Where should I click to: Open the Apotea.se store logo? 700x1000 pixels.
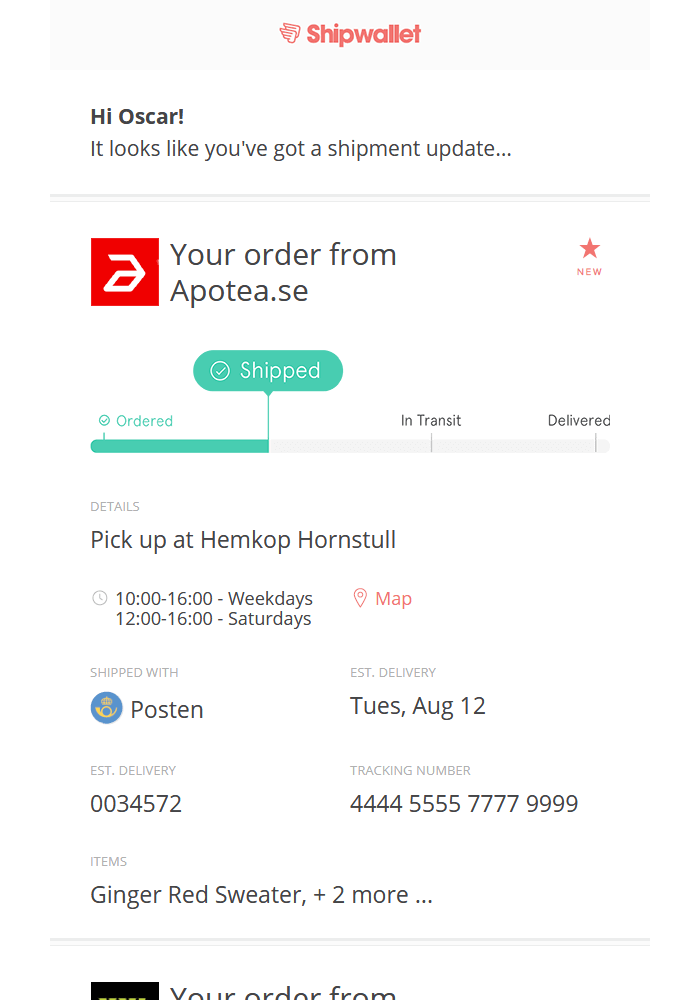coord(124,271)
